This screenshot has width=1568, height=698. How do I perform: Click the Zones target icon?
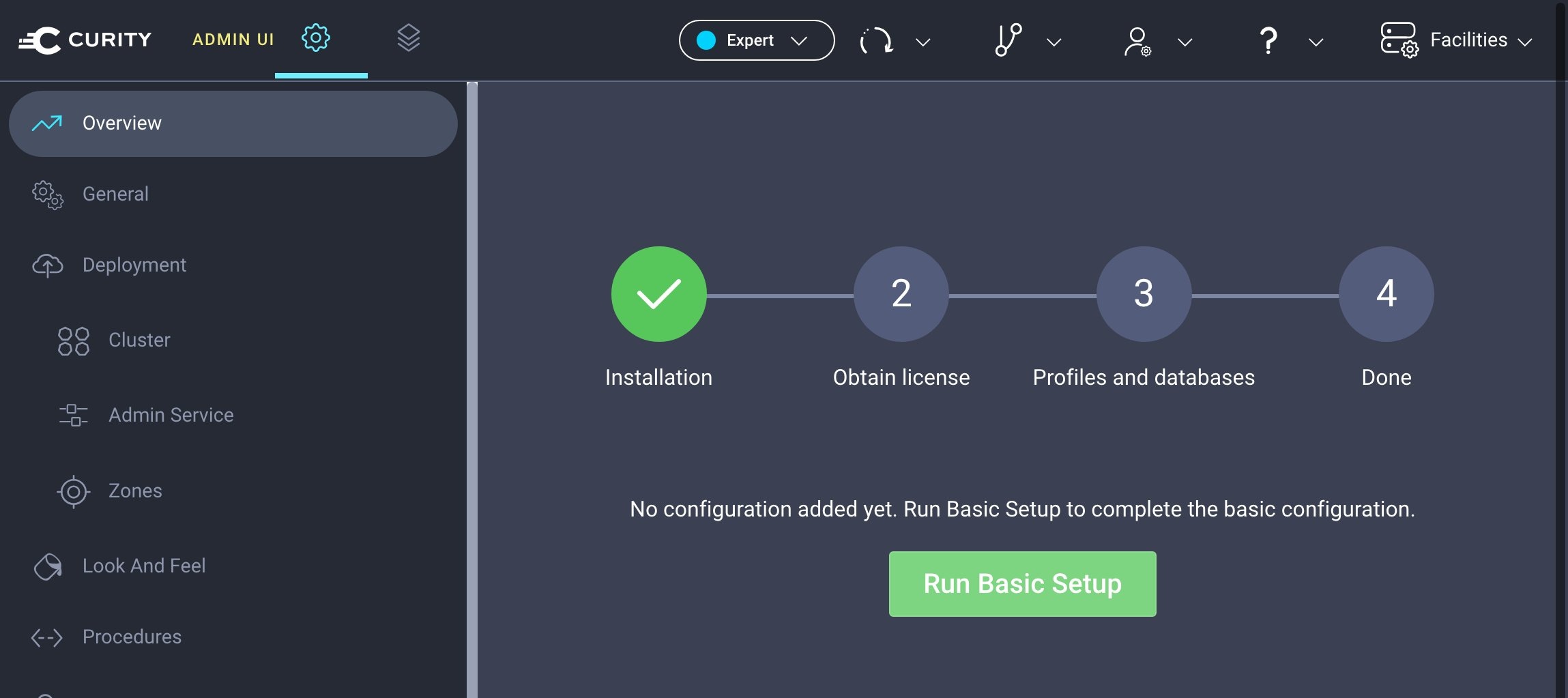(74, 491)
